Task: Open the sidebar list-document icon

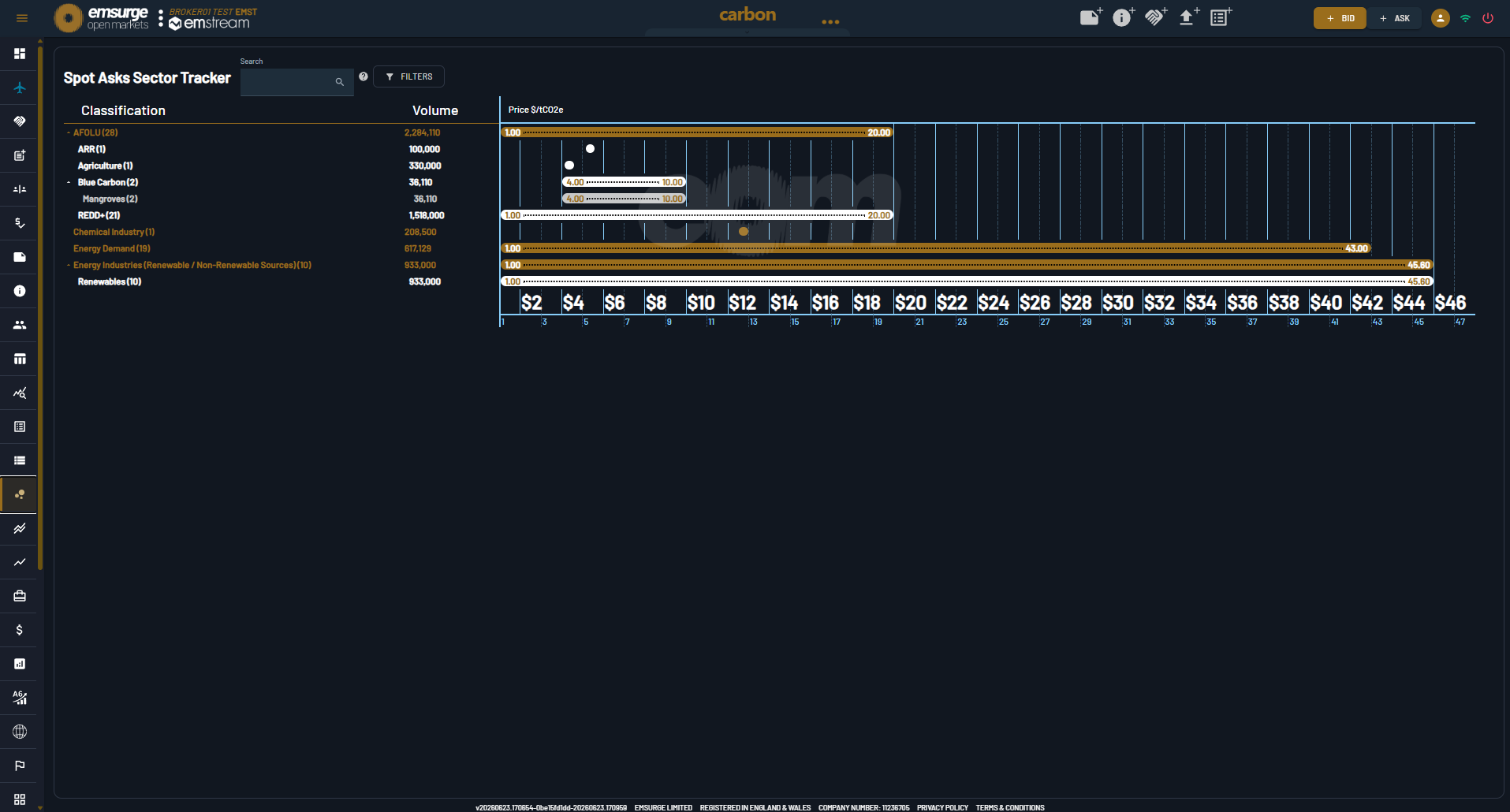Action: (20, 426)
